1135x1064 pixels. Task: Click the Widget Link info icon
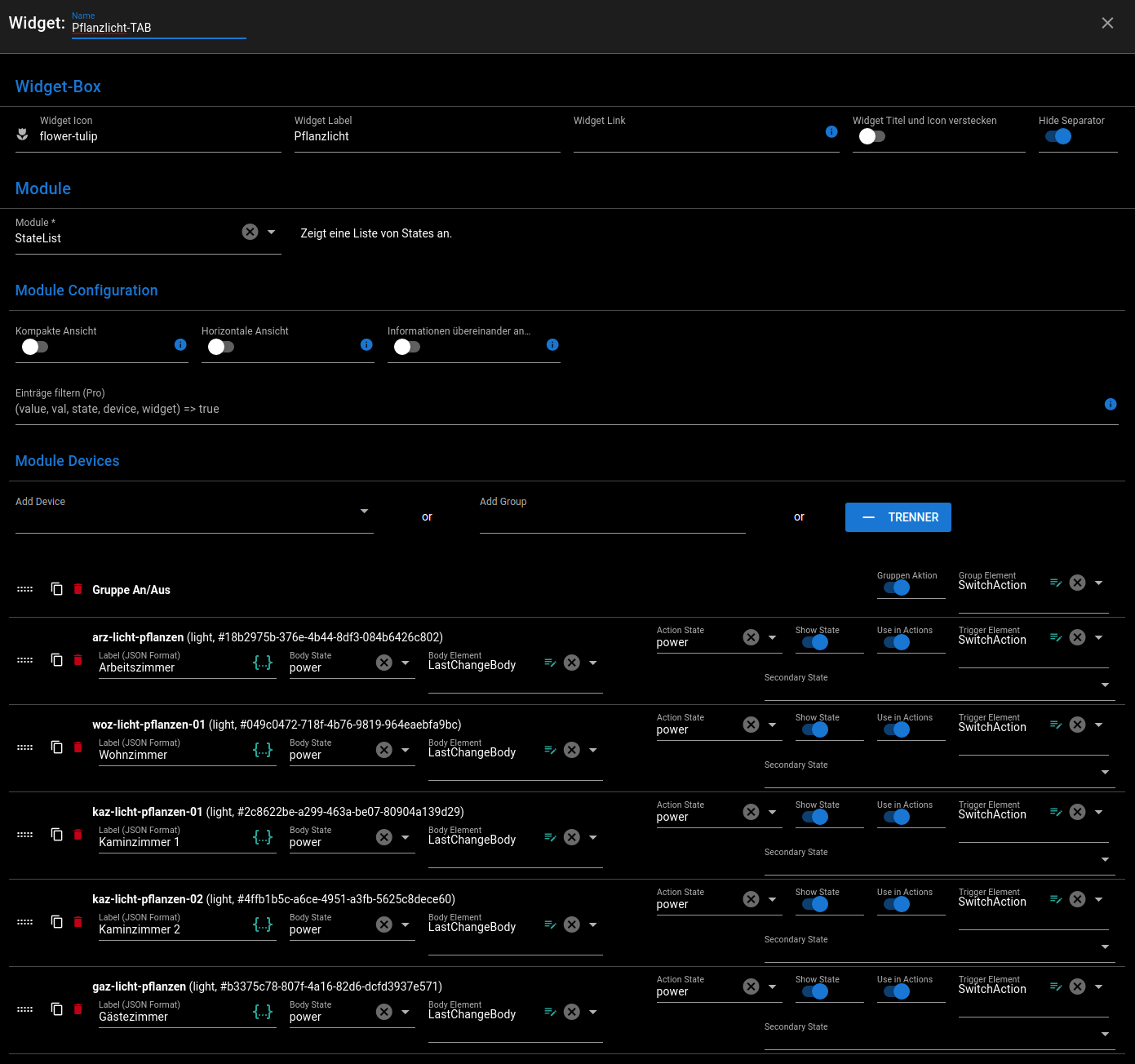831,131
